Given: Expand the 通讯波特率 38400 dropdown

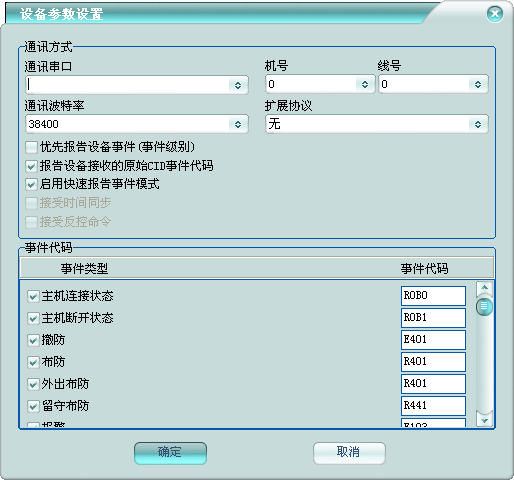Looking at the screenshot, I should click(238, 124).
